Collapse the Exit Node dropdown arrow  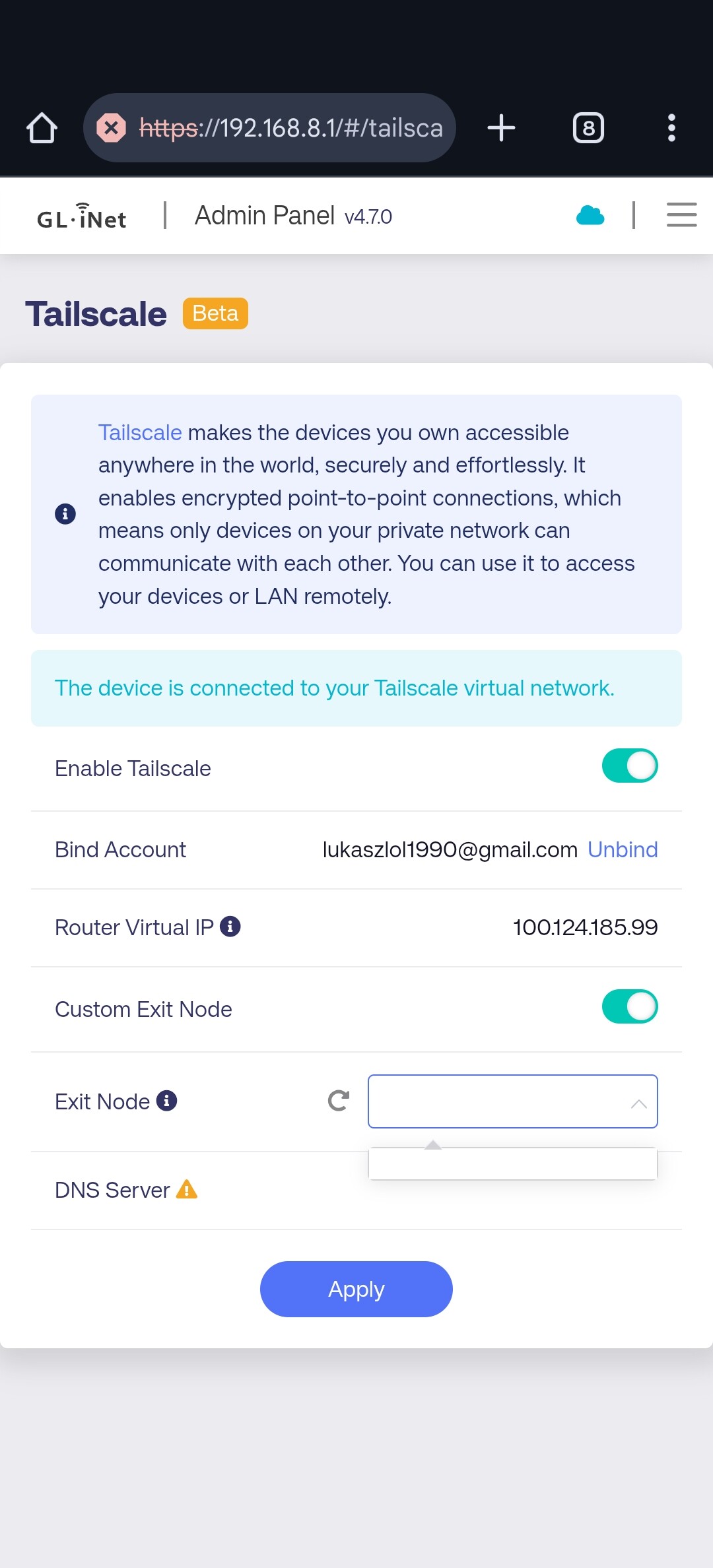(638, 1103)
